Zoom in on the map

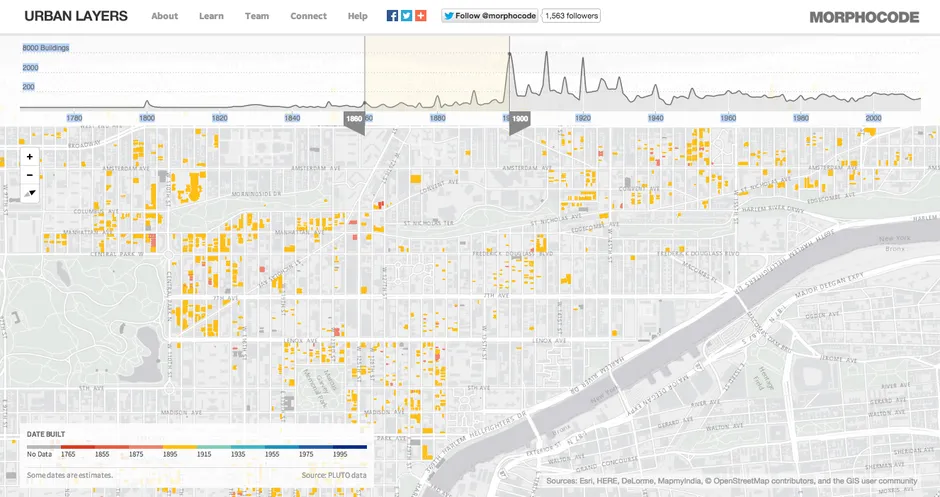30,157
